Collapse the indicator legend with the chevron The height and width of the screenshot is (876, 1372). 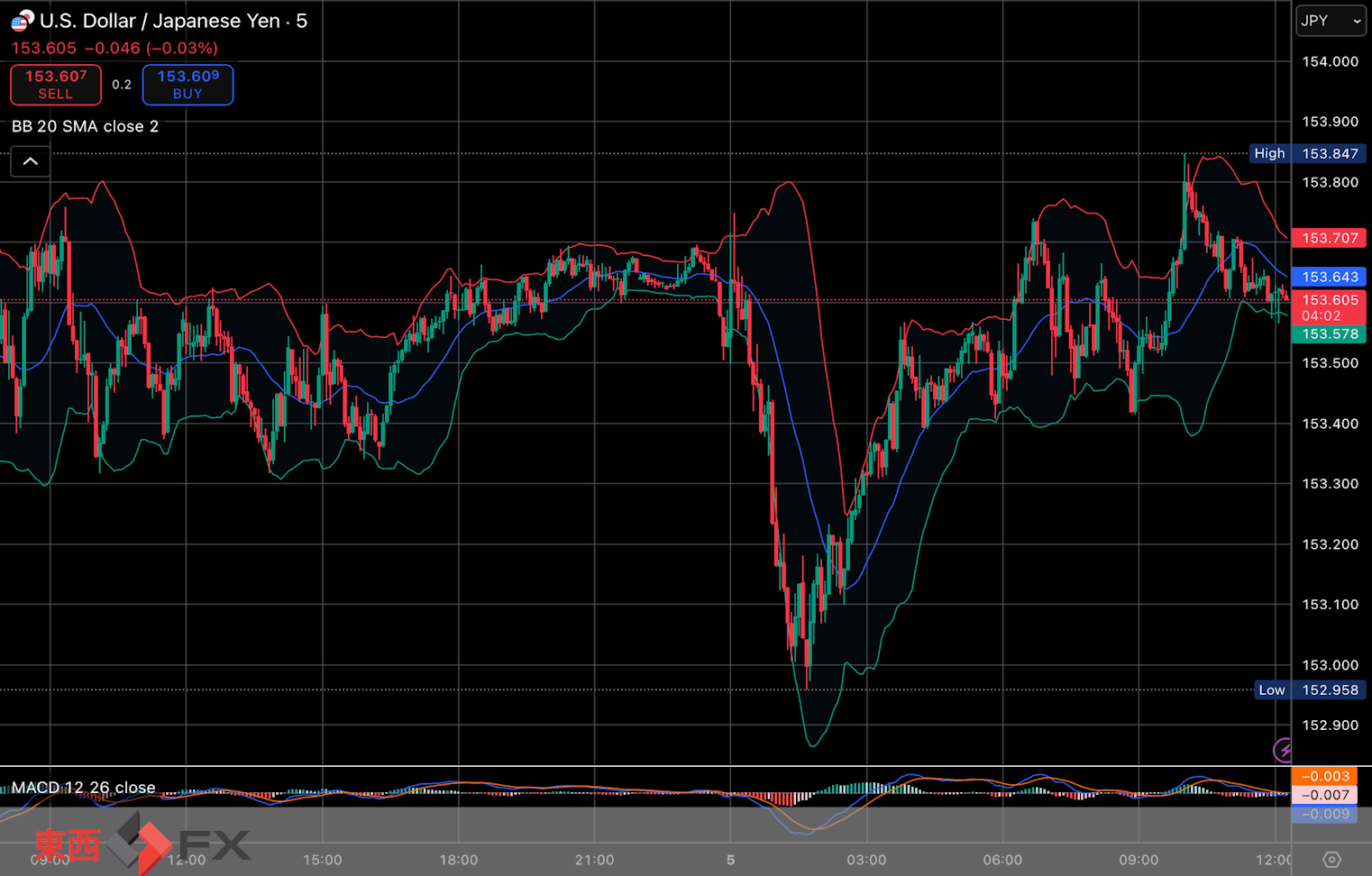pyautogui.click(x=30, y=161)
